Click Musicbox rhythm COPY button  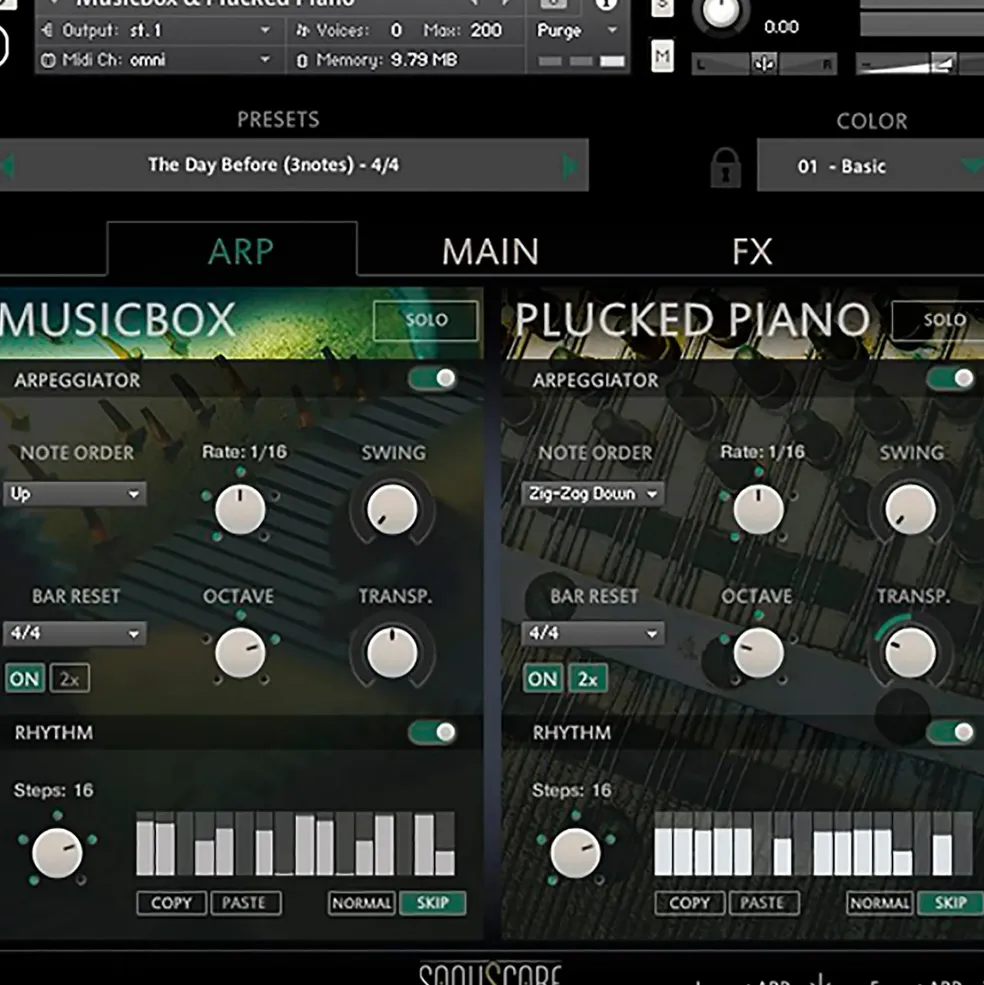point(172,903)
